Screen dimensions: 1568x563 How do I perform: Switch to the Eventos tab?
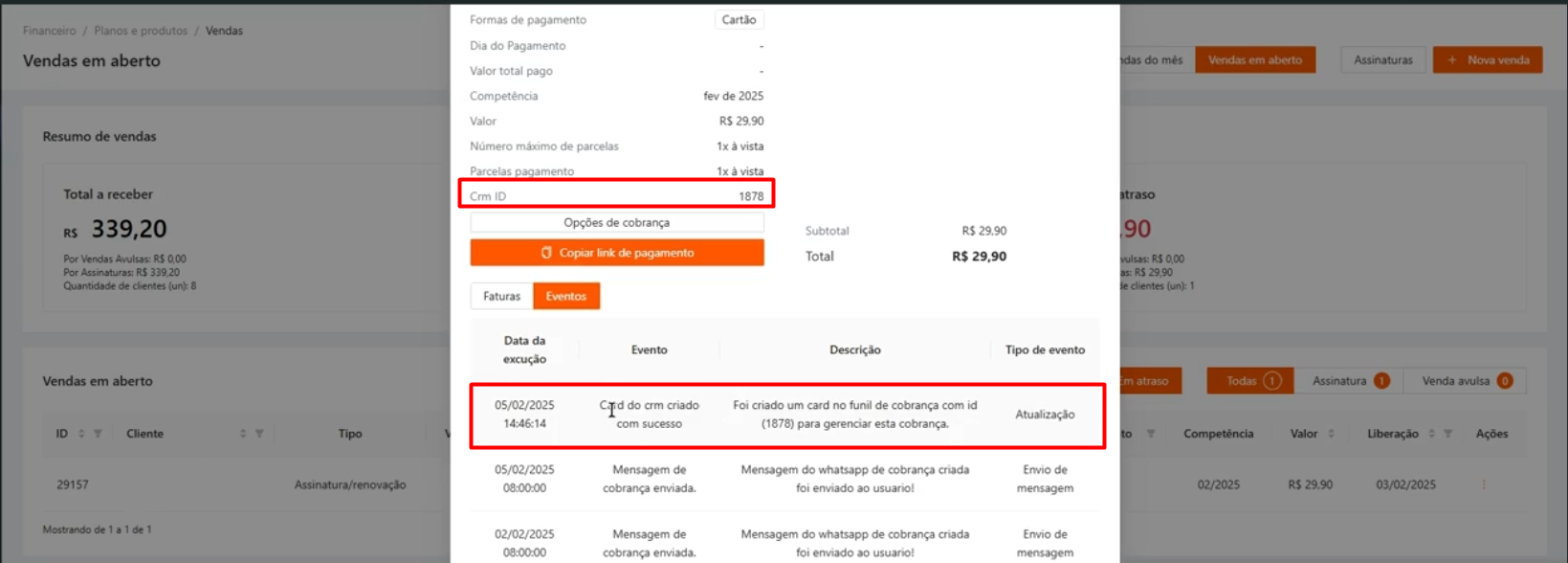566,297
